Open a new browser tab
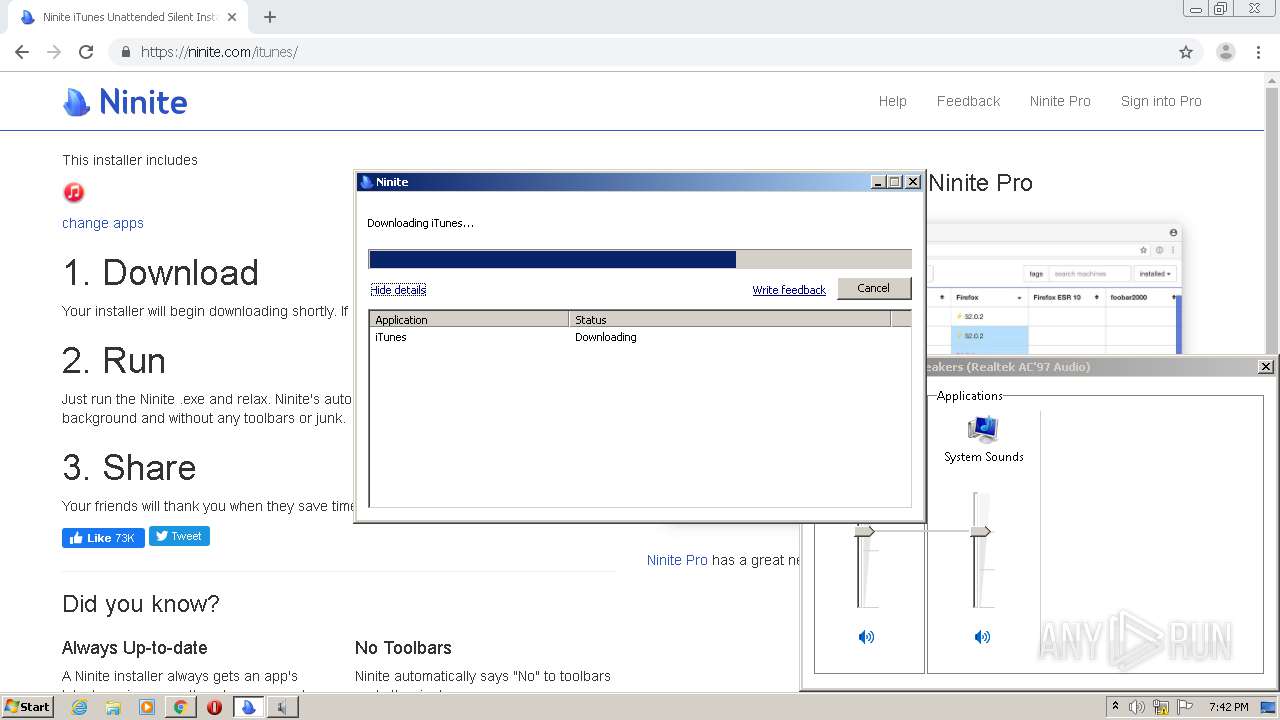 pos(270,17)
